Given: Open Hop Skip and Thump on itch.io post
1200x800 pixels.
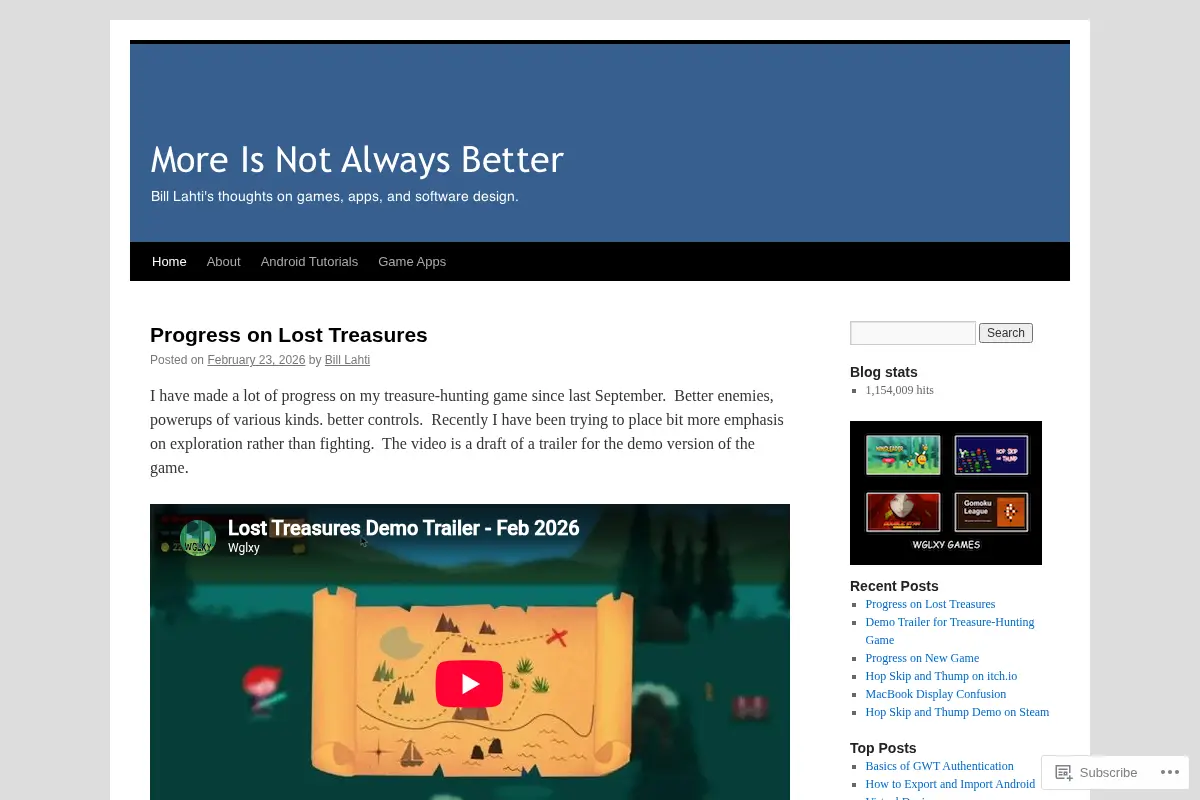Looking at the screenshot, I should (941, 676).
